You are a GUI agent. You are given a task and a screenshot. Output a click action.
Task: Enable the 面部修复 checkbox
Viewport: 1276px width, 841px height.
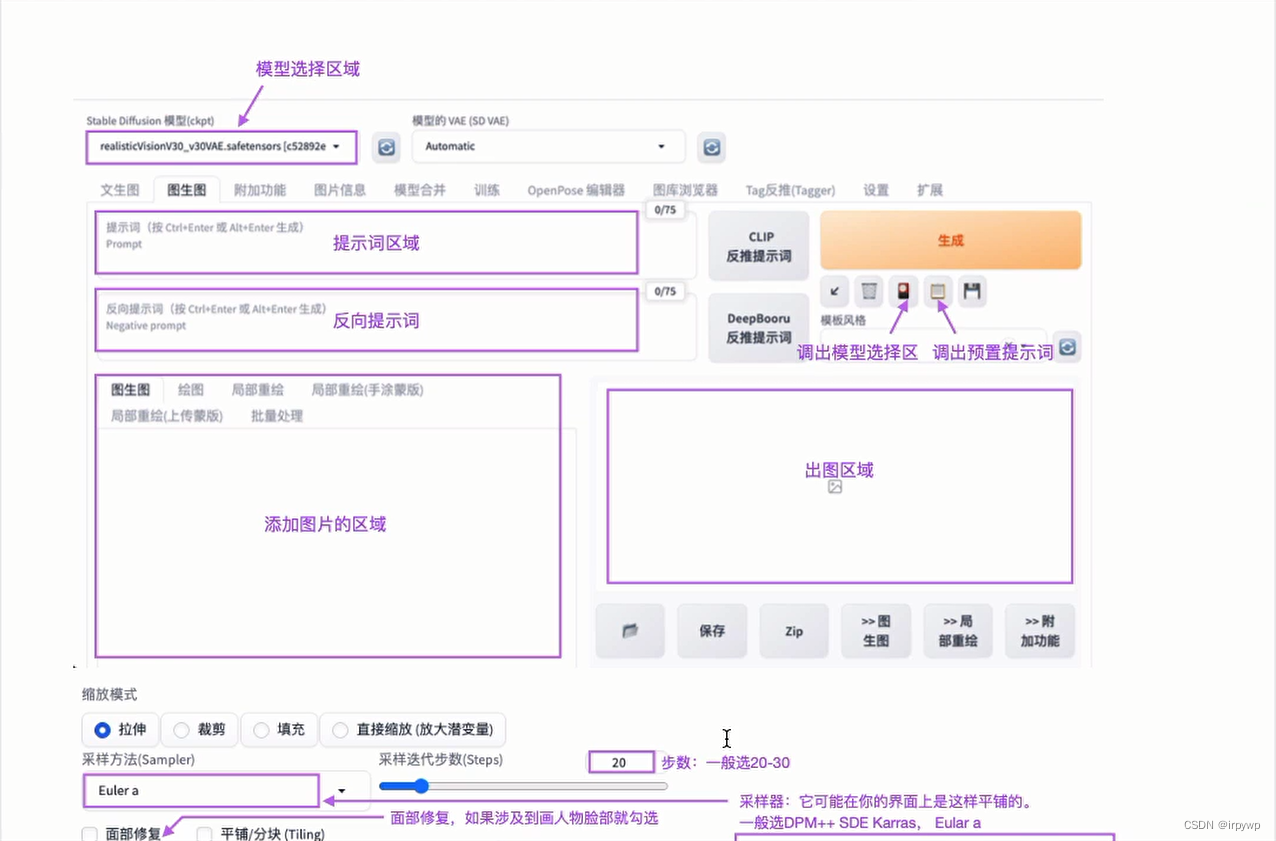pos(90,834)
